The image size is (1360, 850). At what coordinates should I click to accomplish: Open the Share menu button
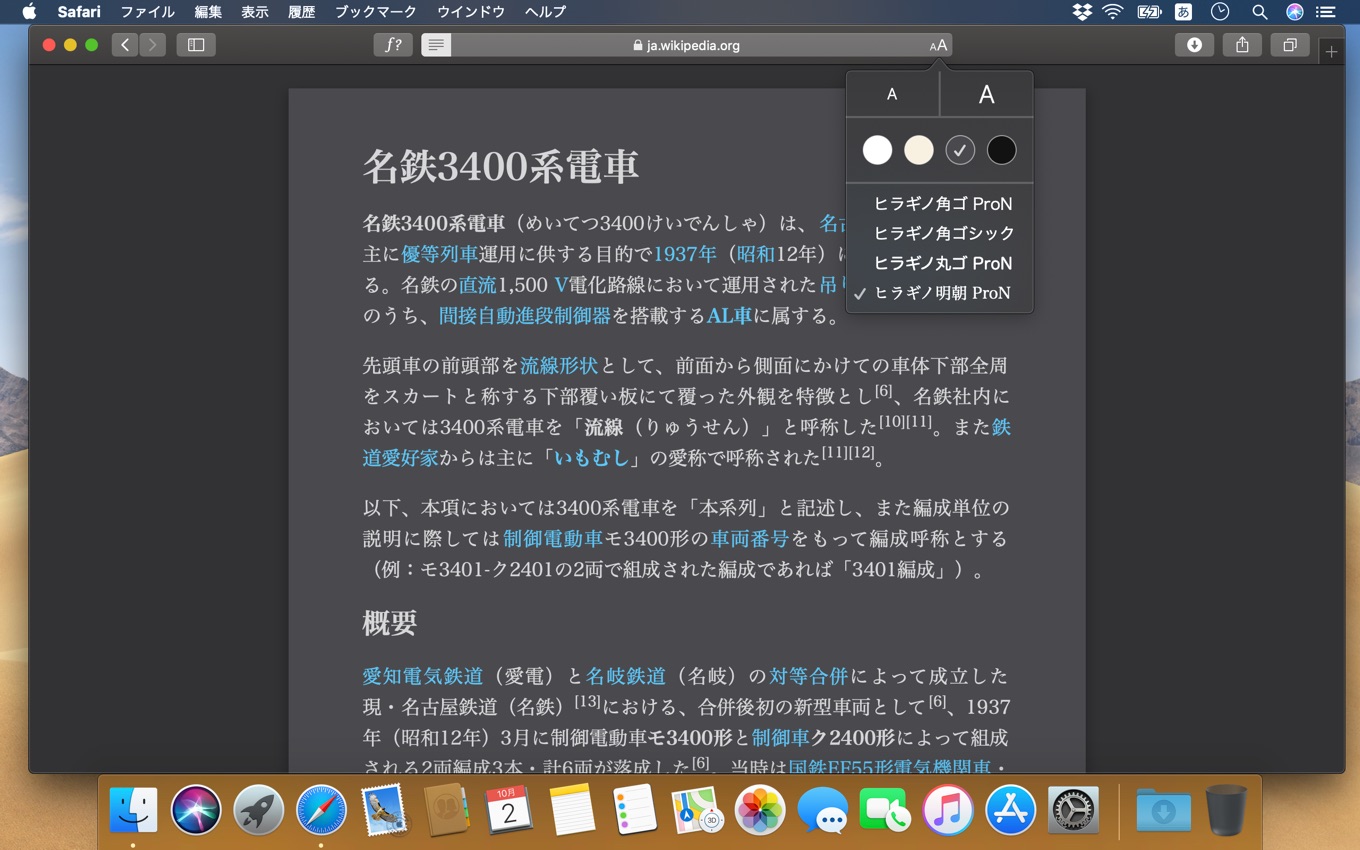pyautogui.click(x=1242, y=45)
